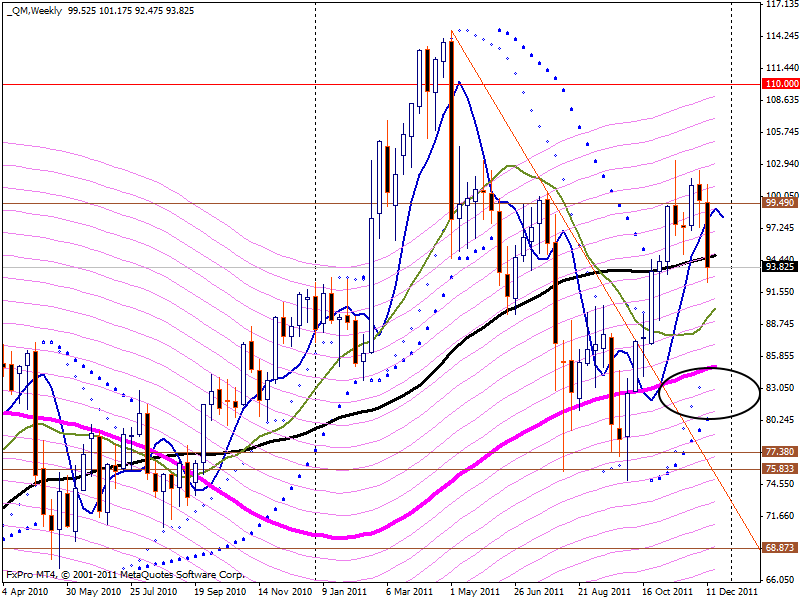Click the 97.245 price axis value
This screenshot has height=600, width=800.
pos(780,228)
